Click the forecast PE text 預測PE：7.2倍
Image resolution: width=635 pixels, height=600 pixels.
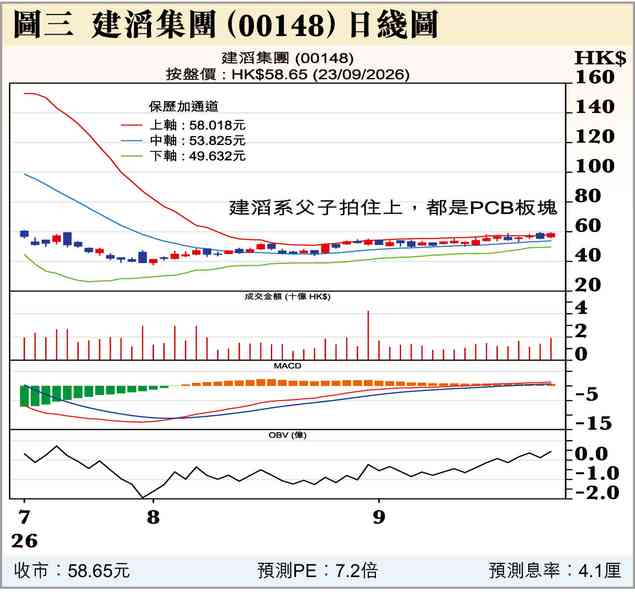click(318, 571)
